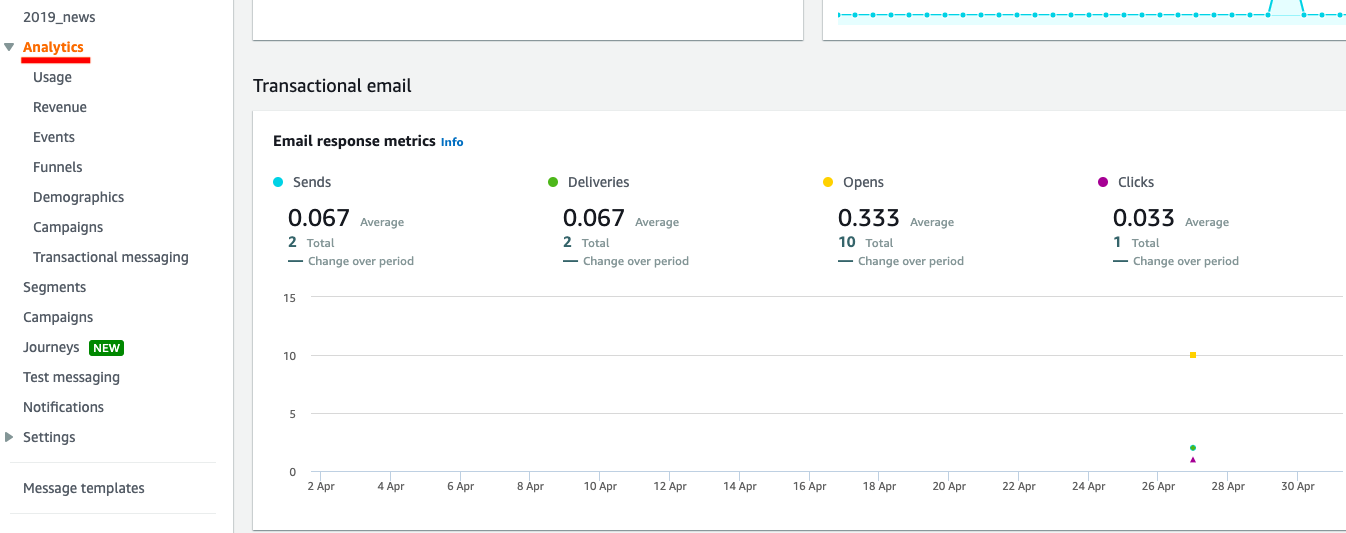Go to Events analytics
Viewport: 1346px width, 533px height.
(54, 137)
